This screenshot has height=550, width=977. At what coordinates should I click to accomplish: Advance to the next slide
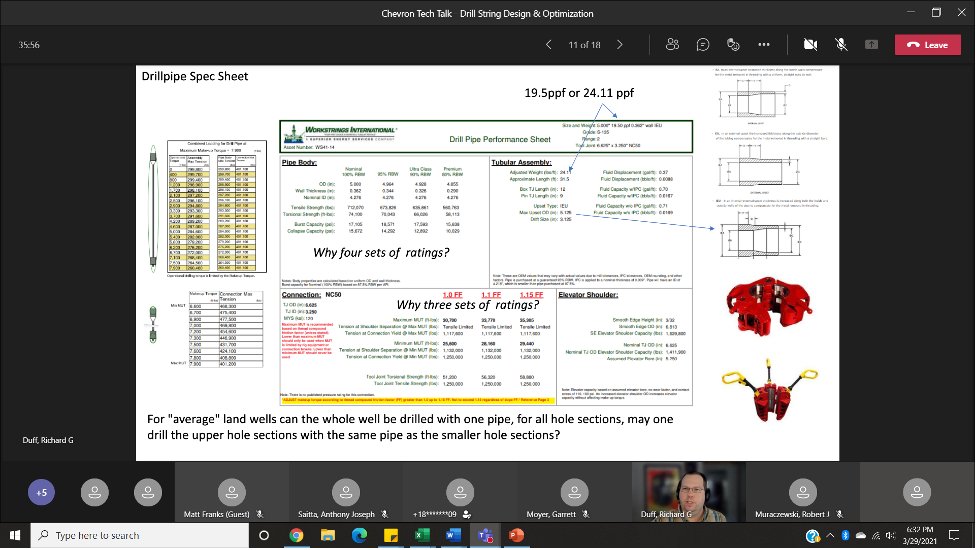coord(619,45)
